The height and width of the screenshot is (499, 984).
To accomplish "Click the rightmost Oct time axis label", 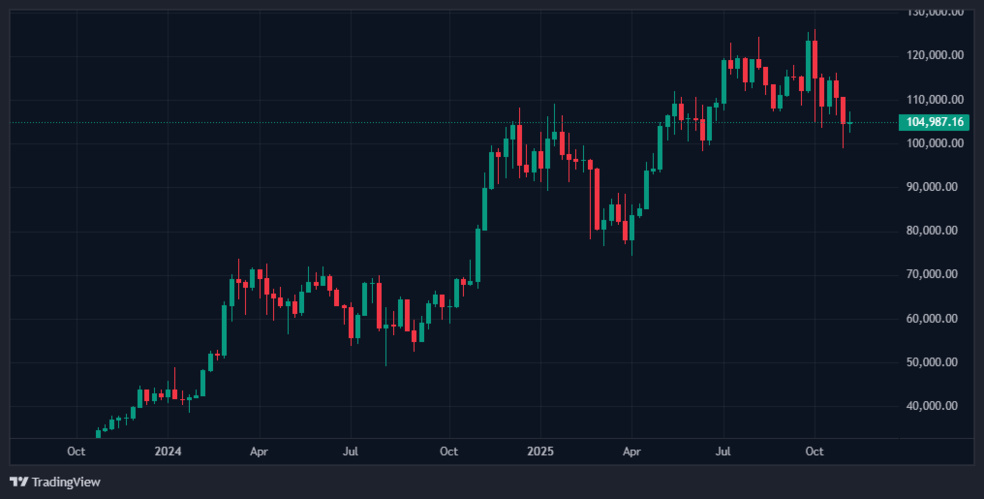I will coord(814,451).
